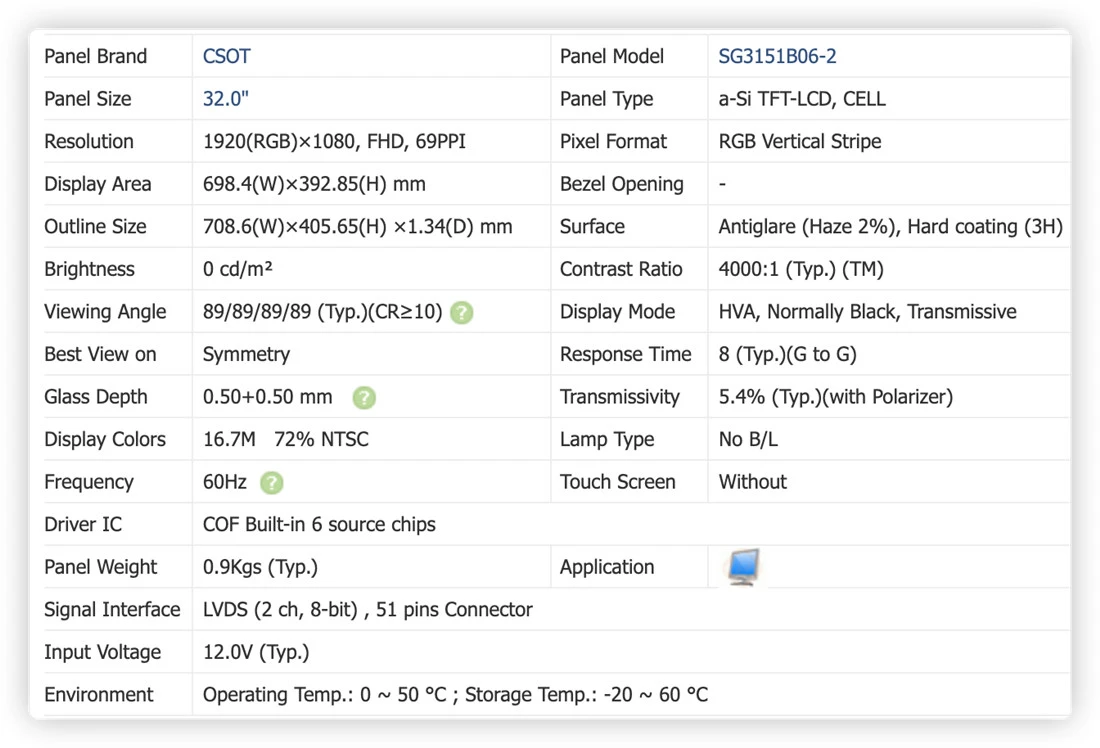Click the Input Voltage label
Screen dimensions: 1100x748
click(102, 653)
